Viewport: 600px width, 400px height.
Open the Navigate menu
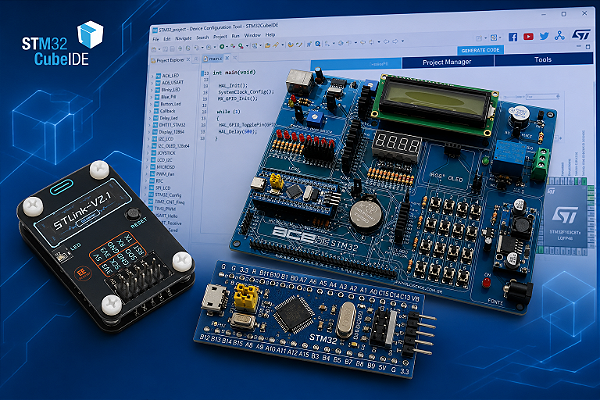click(x=183, y=38)
